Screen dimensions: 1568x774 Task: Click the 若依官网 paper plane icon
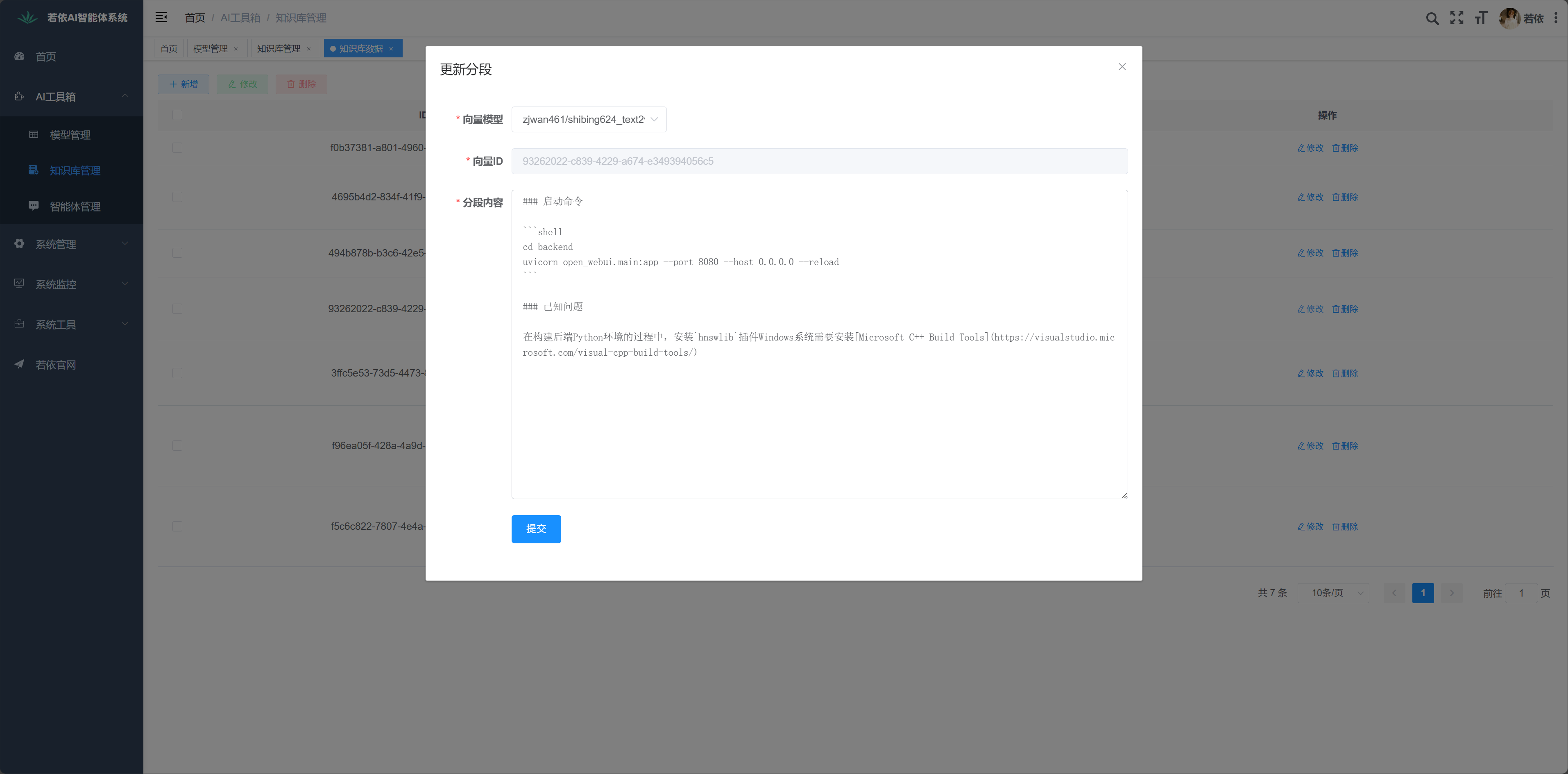[20, 364]
